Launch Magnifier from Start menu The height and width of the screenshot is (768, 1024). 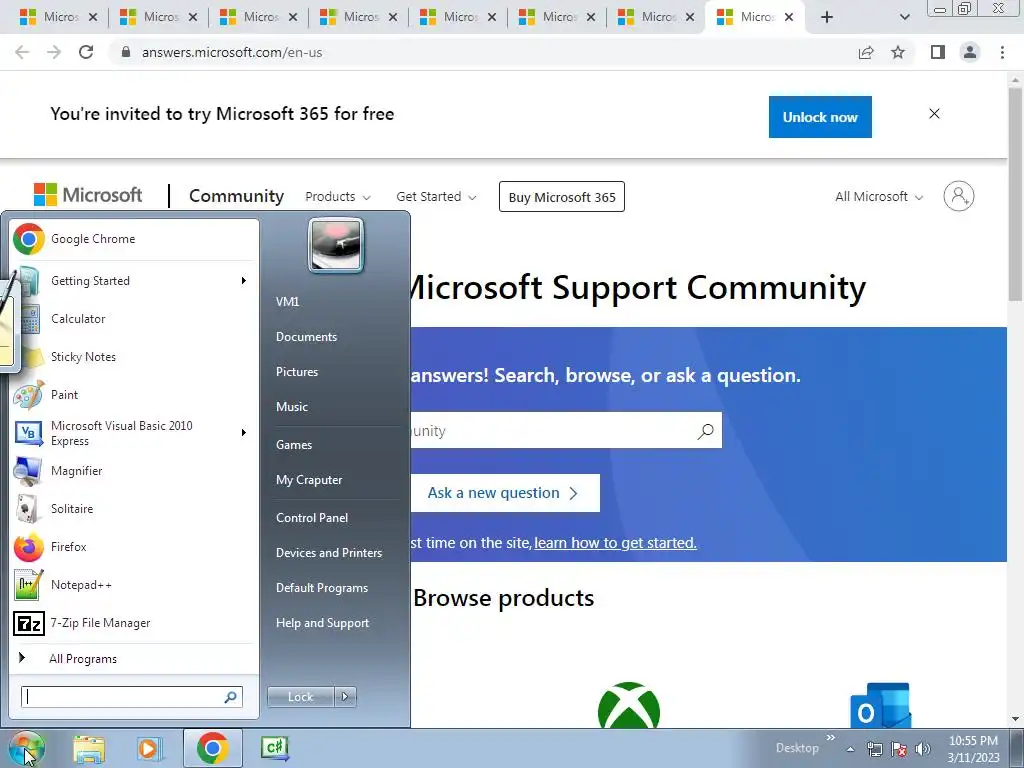click(134, 470)
